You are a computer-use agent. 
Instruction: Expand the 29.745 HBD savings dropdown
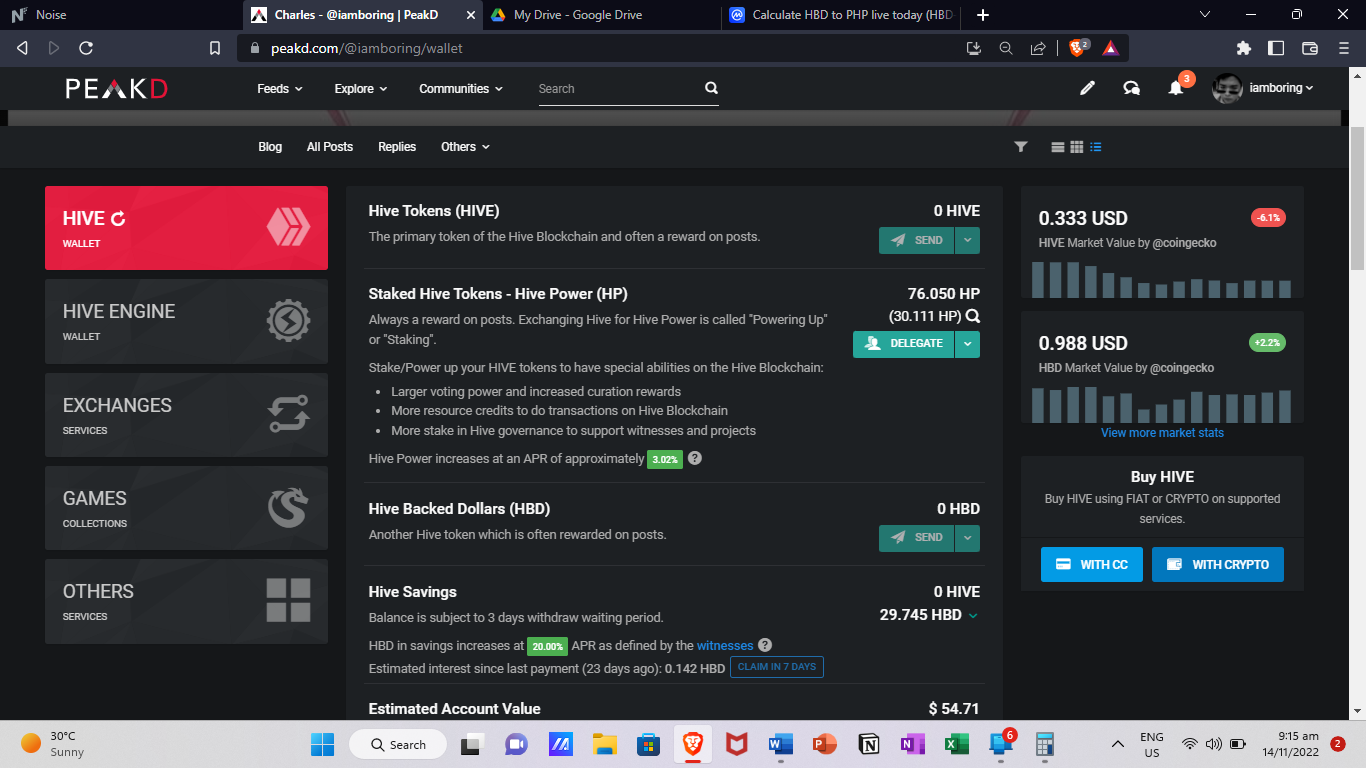(x=973, y=615)
